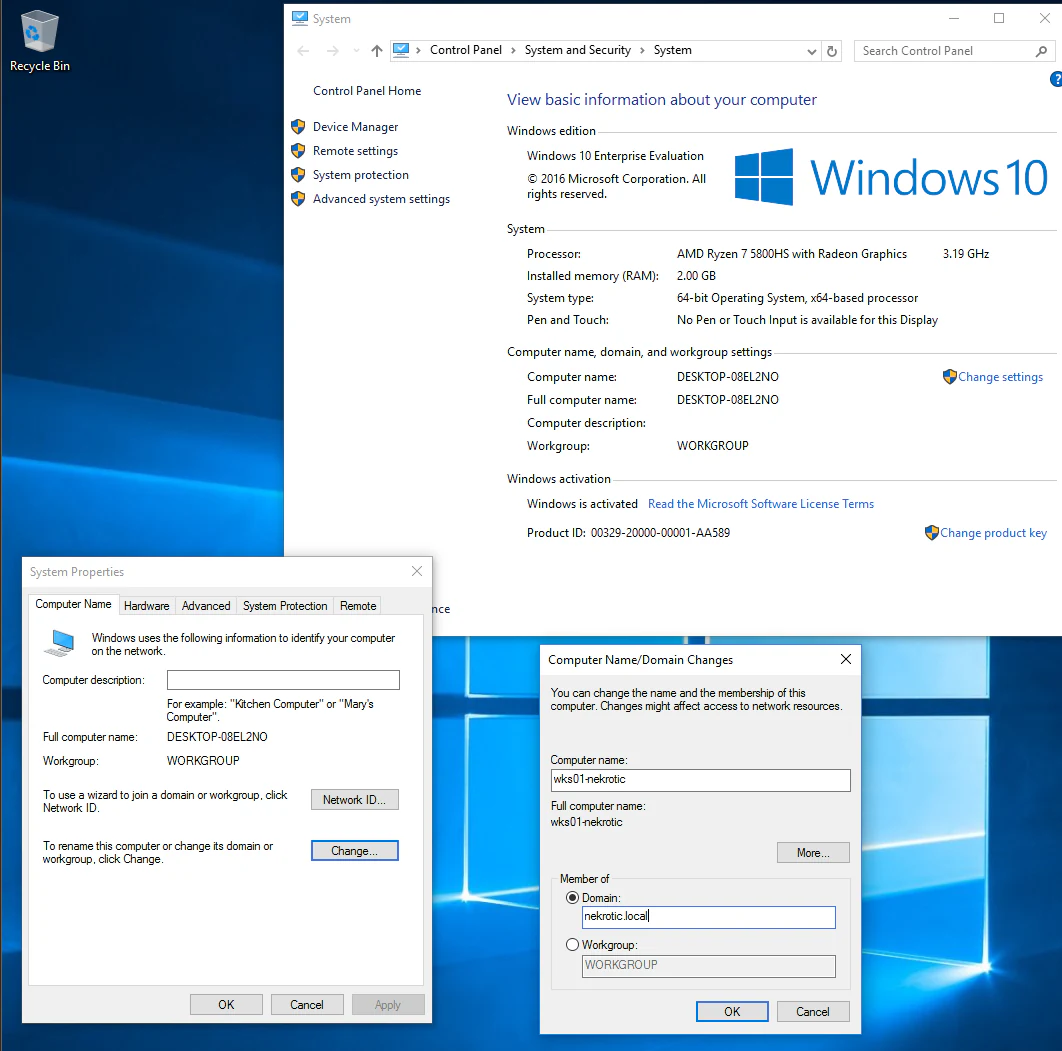Image resolution: width=1062 pixels, height=1051 pixels.
Task: Click System in the breadcrumb path
Action: (673, 50)
